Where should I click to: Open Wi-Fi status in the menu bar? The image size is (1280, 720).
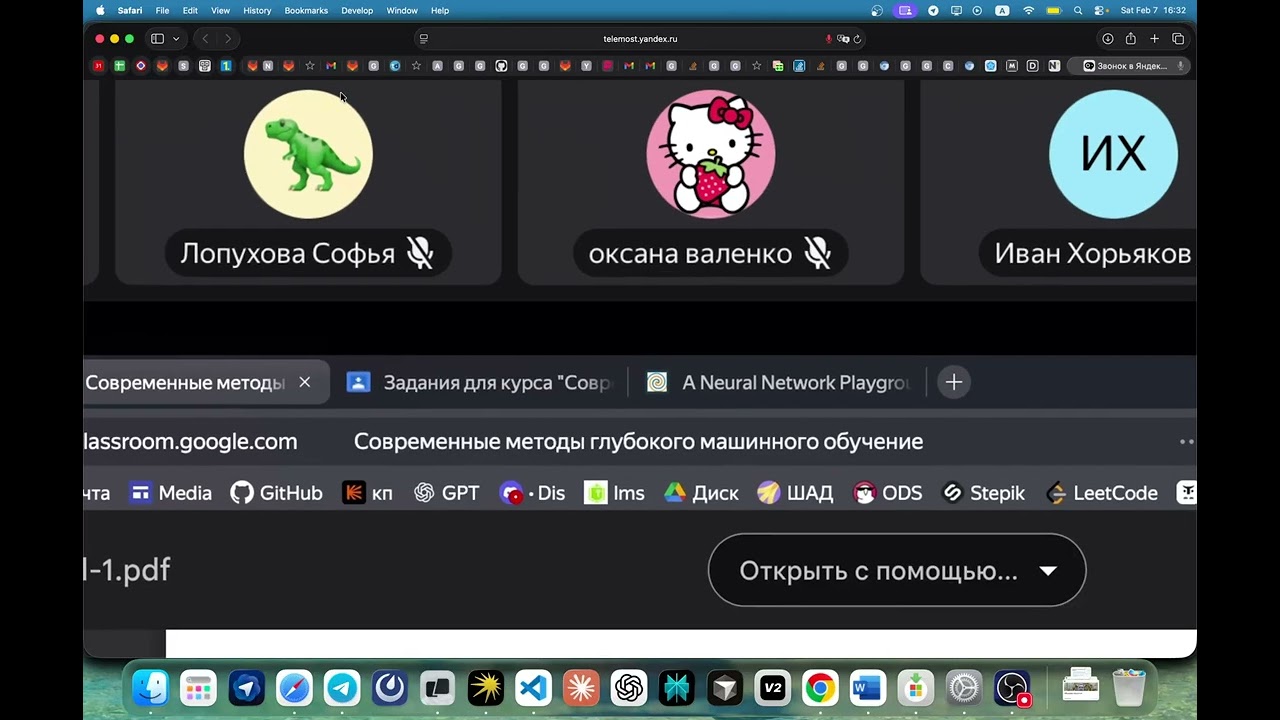coord(1028,10)
